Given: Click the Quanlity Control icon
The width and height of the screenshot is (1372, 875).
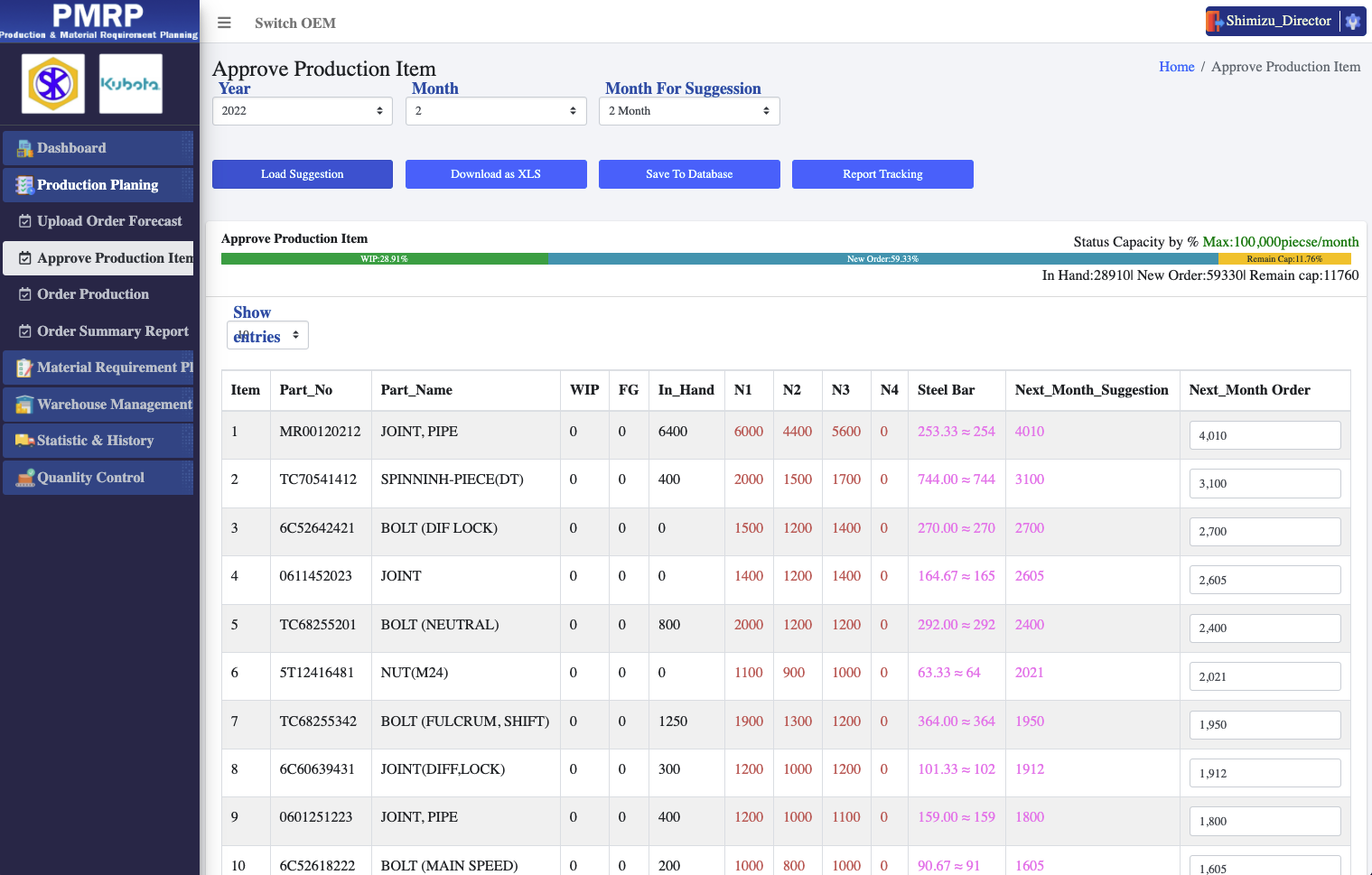Looking at the screenshot, I should coord(24,478).
